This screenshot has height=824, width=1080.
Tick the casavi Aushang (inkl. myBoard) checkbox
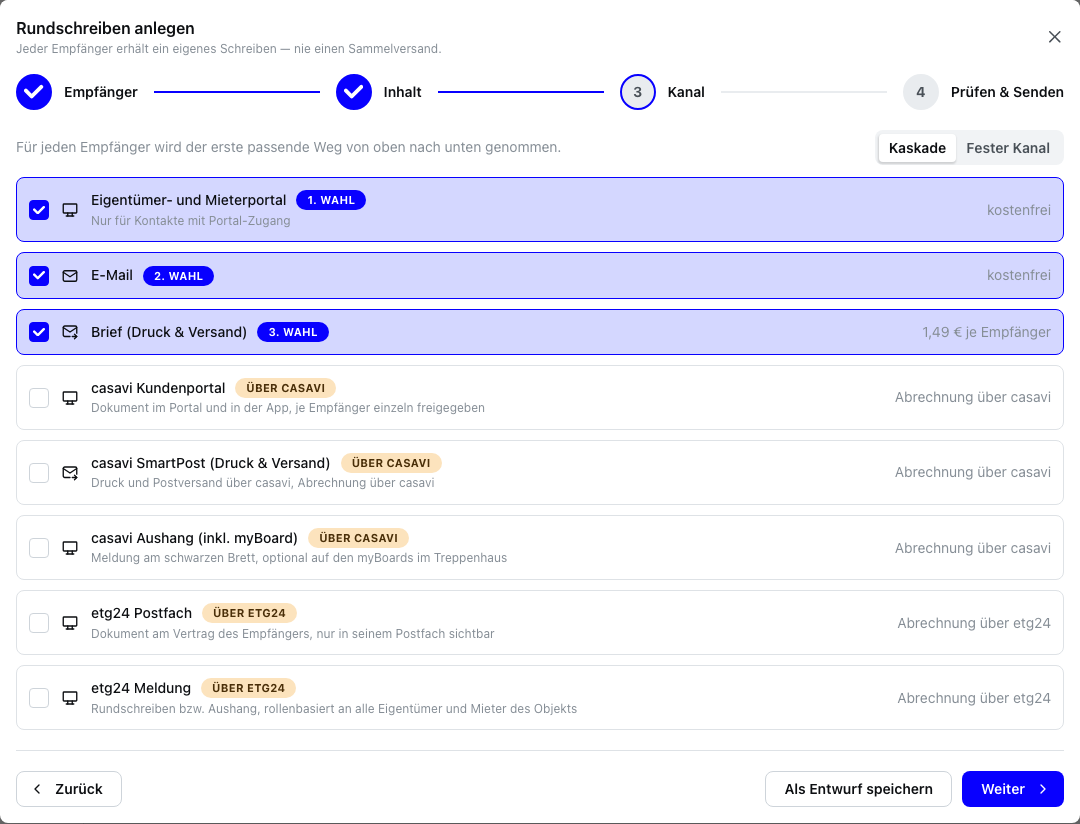(39, 548)
